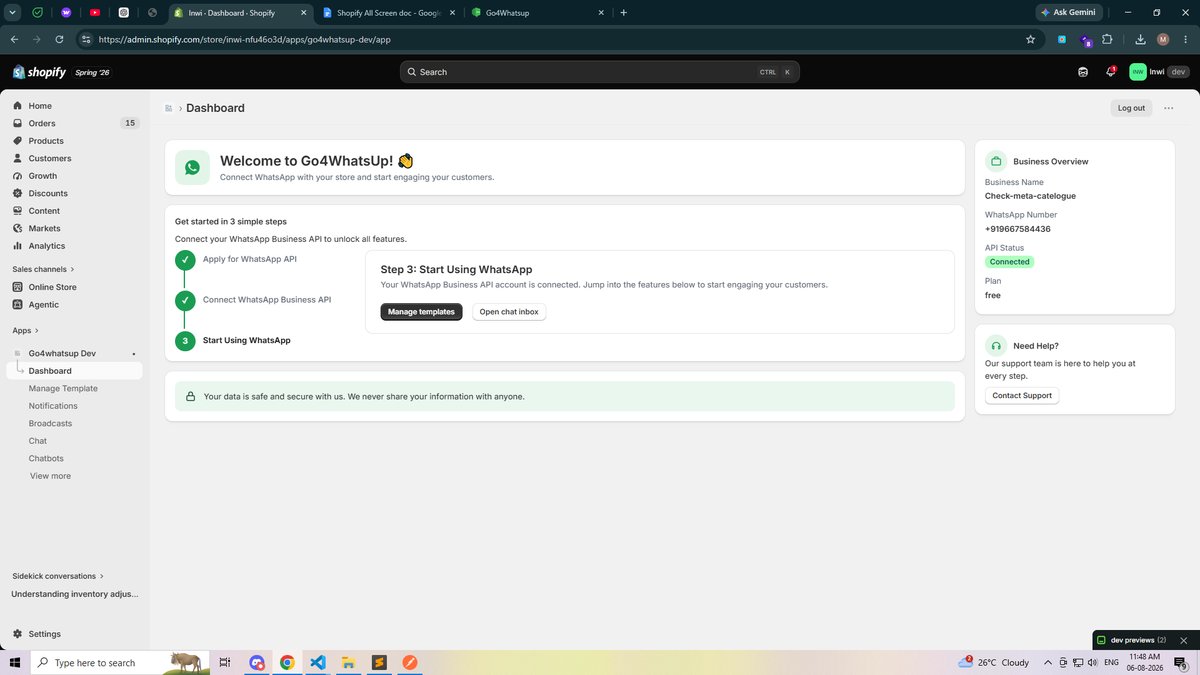Select the Connect WhatsApp Business API step
The height and width of the screenshot is (675, 1200).
(x=267, y=300)
